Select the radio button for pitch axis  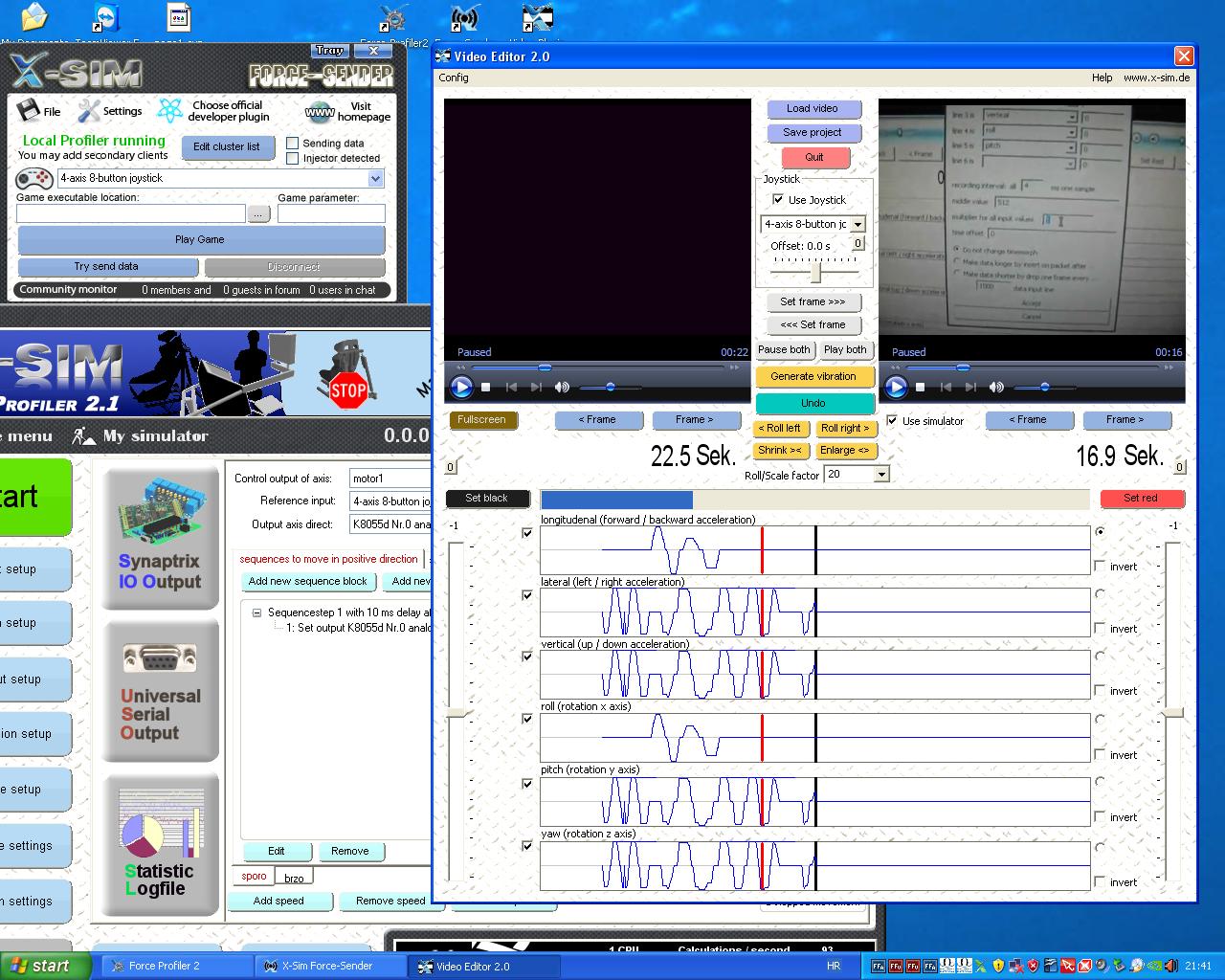click(1100, 782)
